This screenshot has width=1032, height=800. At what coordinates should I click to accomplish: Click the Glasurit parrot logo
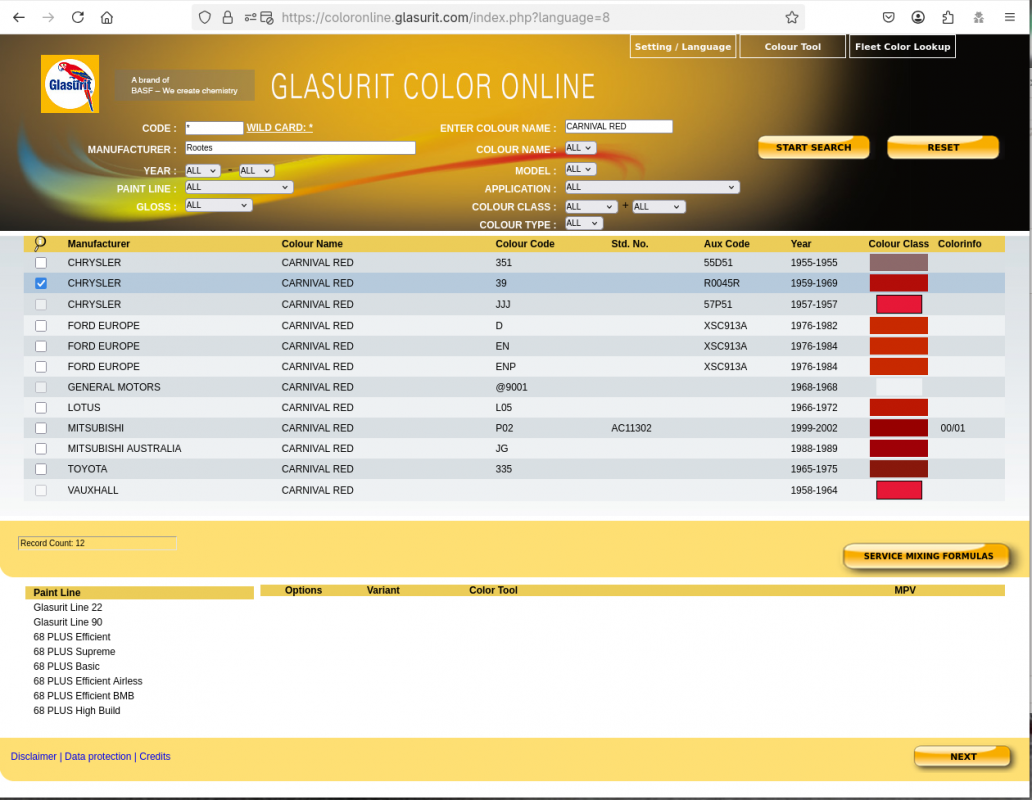pos(70,84)
